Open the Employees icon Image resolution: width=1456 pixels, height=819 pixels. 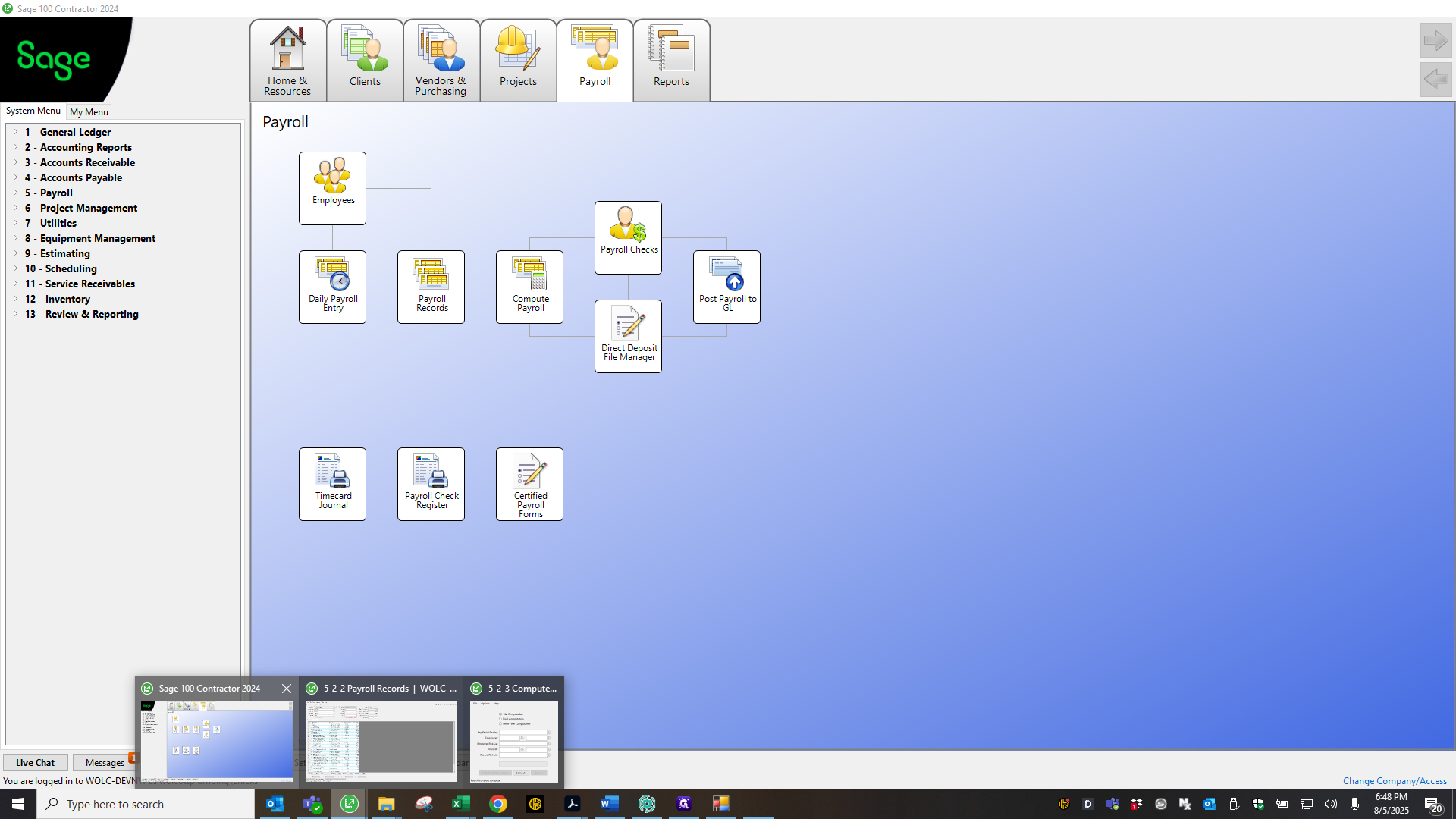(x=332, y=188)
